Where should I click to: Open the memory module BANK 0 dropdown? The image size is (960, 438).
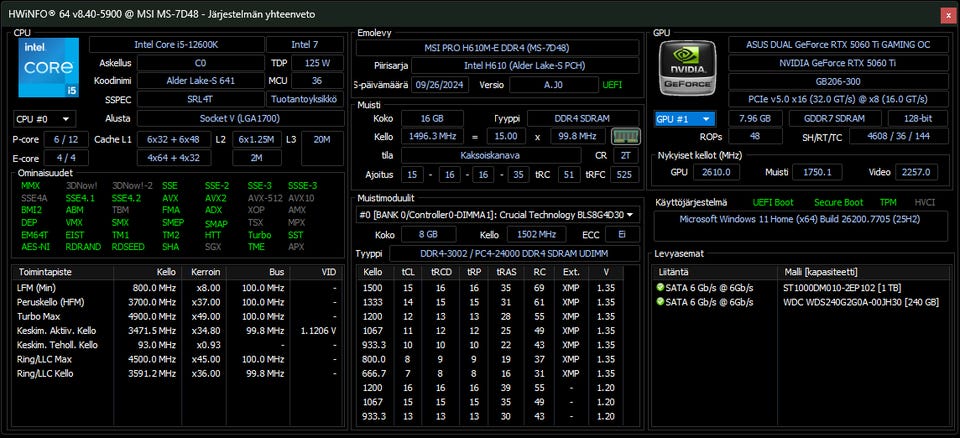point(498,215)
